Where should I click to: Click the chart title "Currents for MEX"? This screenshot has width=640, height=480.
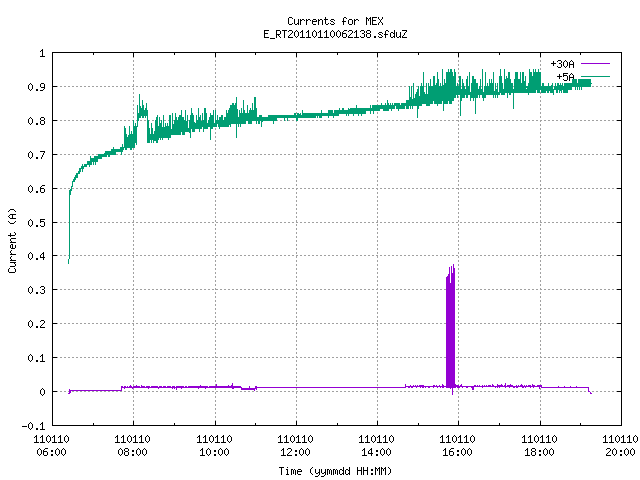(335, 21)
